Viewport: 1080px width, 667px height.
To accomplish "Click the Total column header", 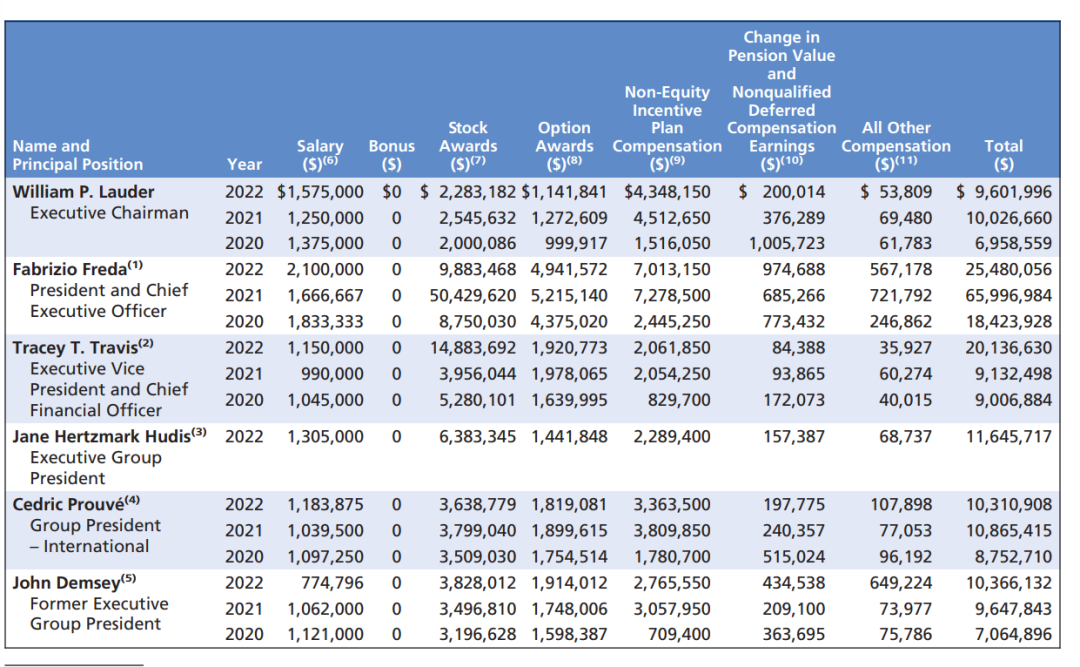I will tap(1003, 155).
